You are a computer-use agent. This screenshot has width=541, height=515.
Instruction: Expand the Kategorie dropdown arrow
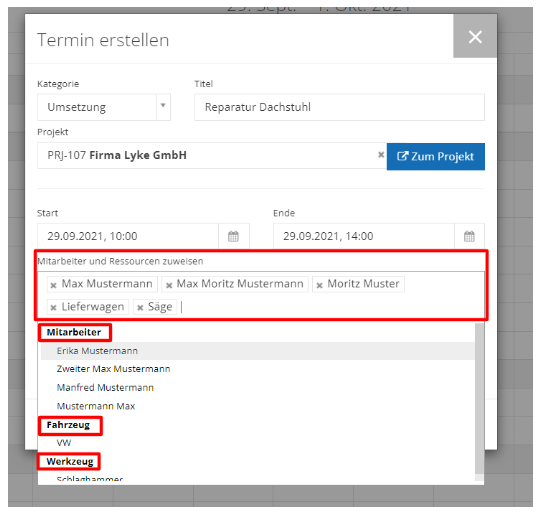coord(163,106)
